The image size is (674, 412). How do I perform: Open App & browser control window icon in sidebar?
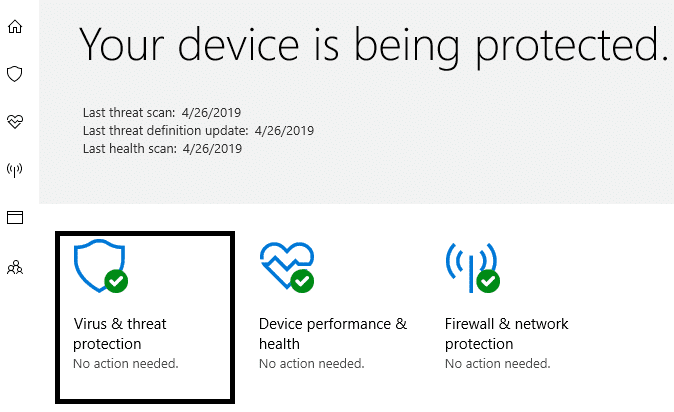click(x=15, y=217)
